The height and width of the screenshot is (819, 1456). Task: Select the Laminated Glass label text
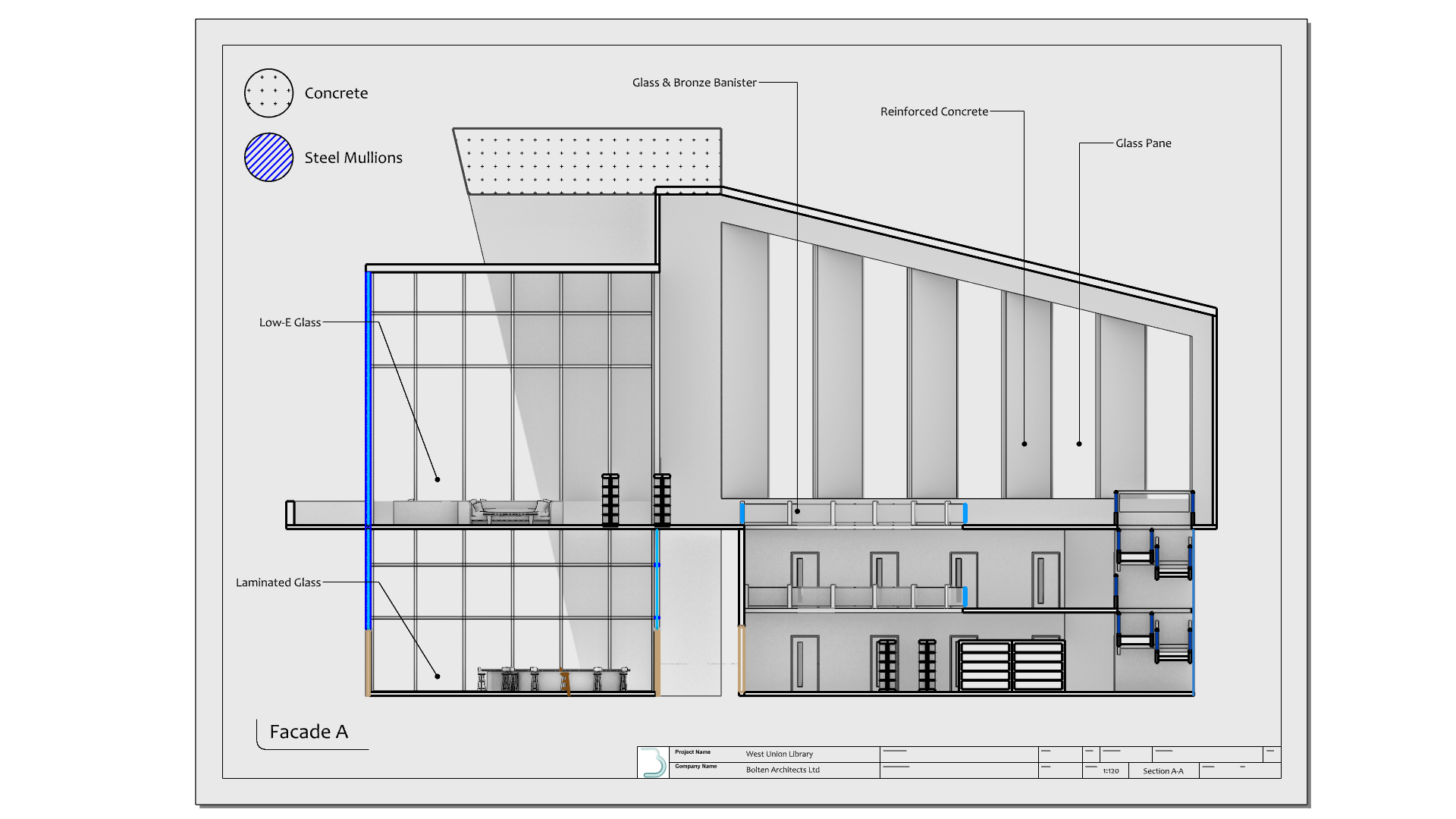click(x=278, y=582)
